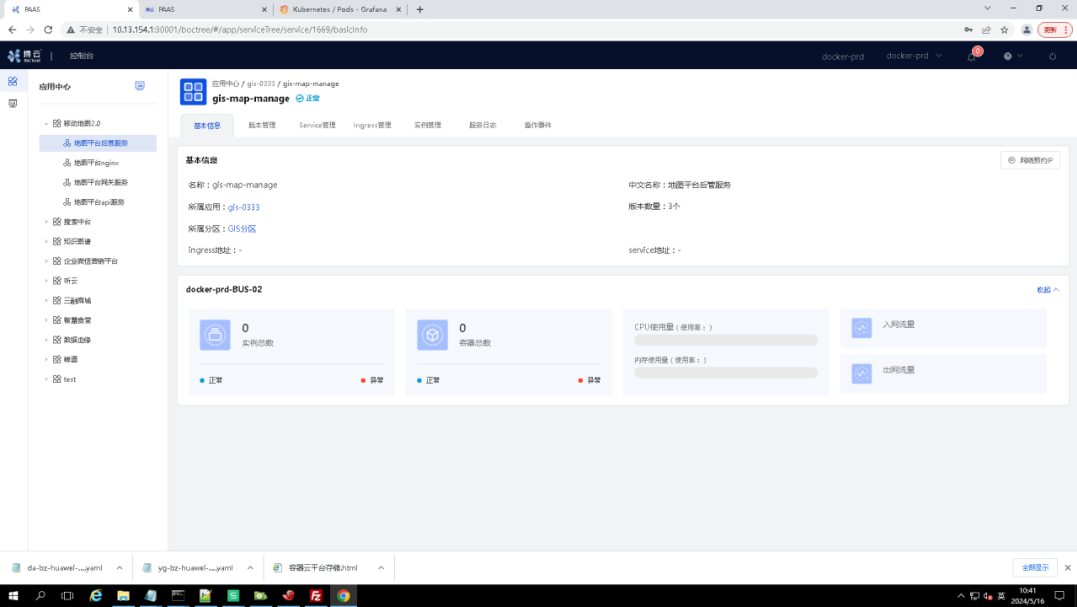Open the docker-prd dropdown in the header

click(914, 56)
